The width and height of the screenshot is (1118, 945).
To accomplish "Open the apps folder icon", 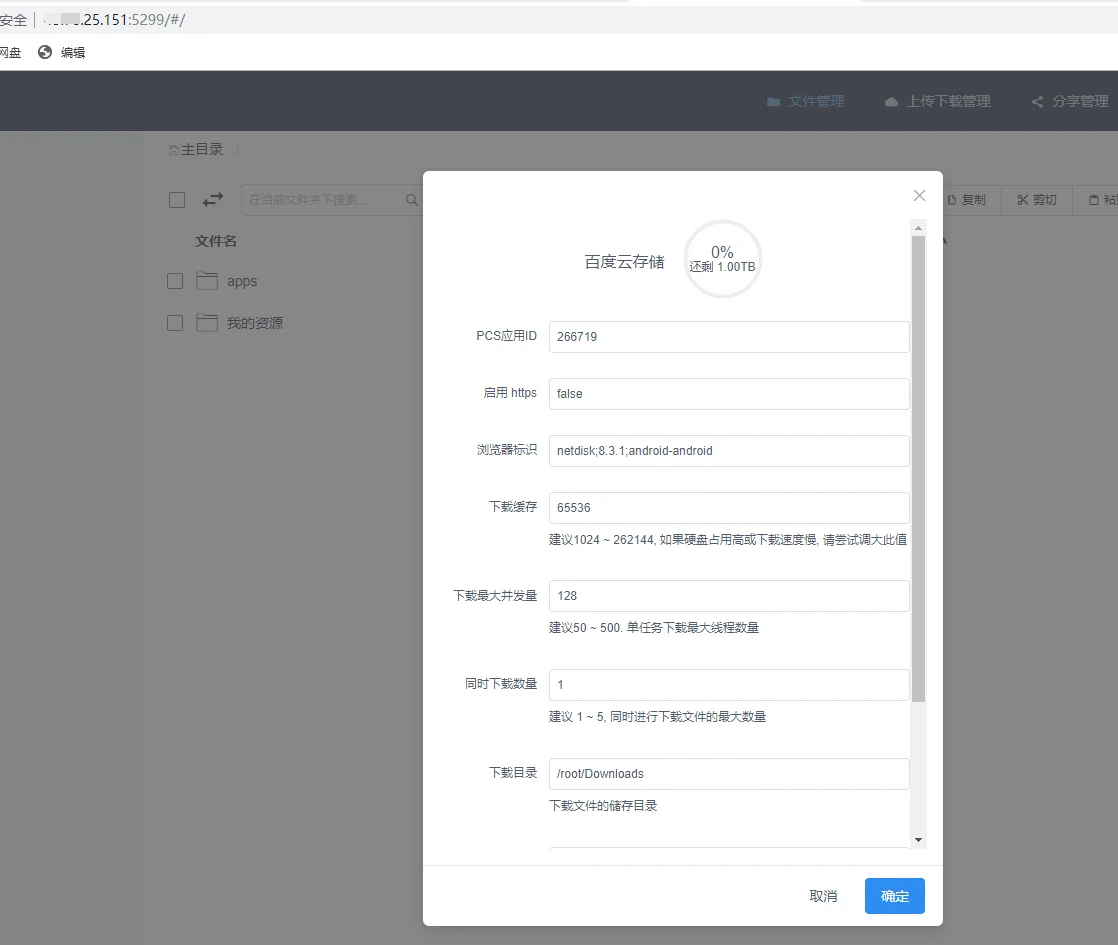I will coord(207,281).
